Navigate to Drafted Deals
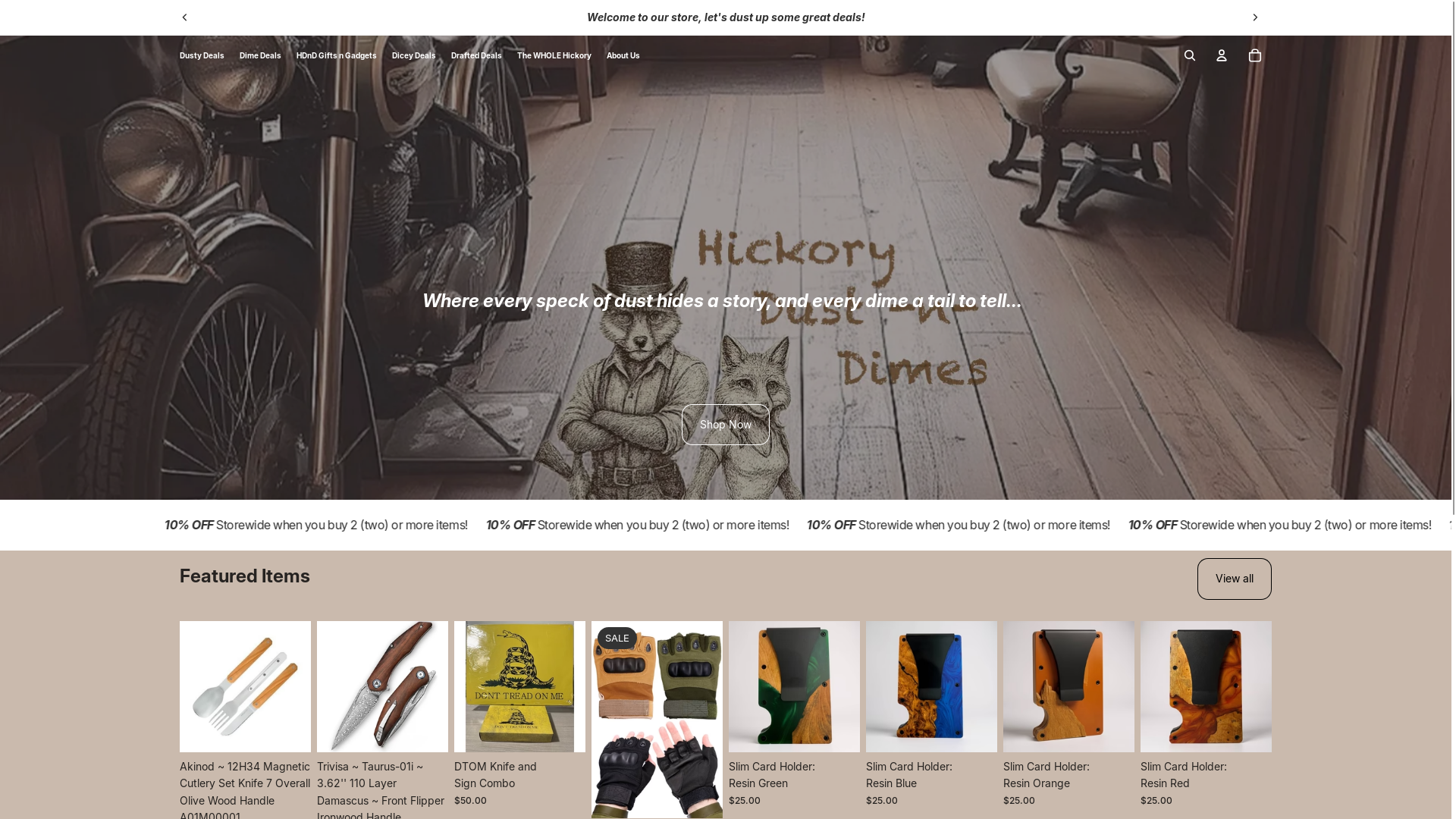 (x=476, y=55)
